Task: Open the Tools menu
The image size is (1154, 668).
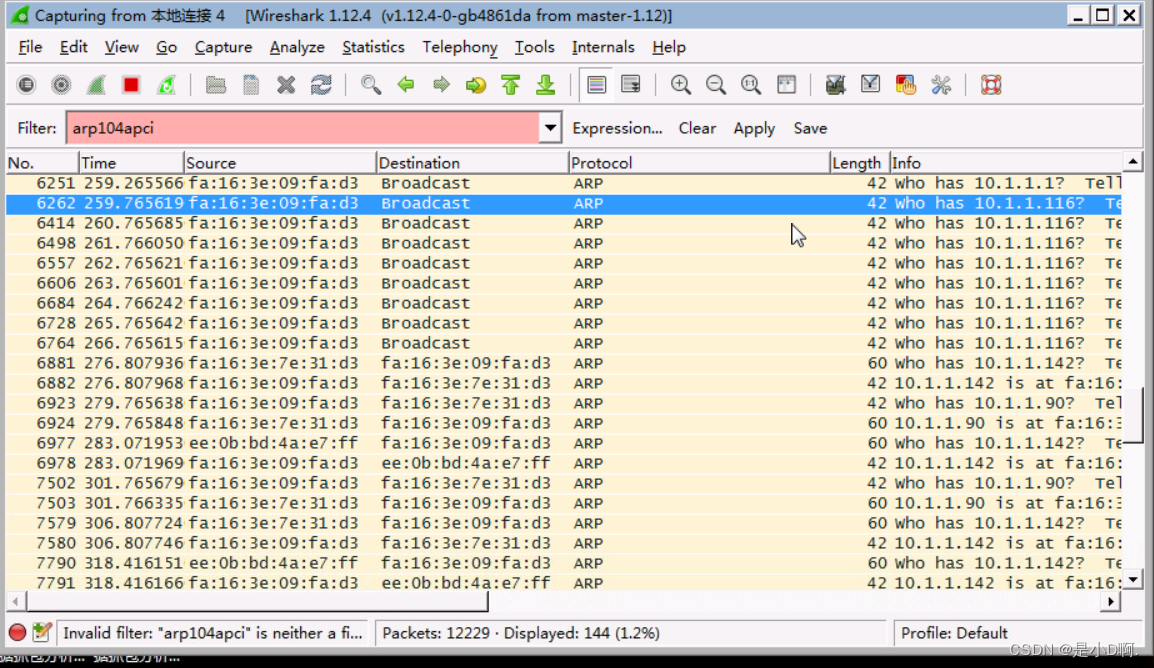Action: (x=534, y=47)
